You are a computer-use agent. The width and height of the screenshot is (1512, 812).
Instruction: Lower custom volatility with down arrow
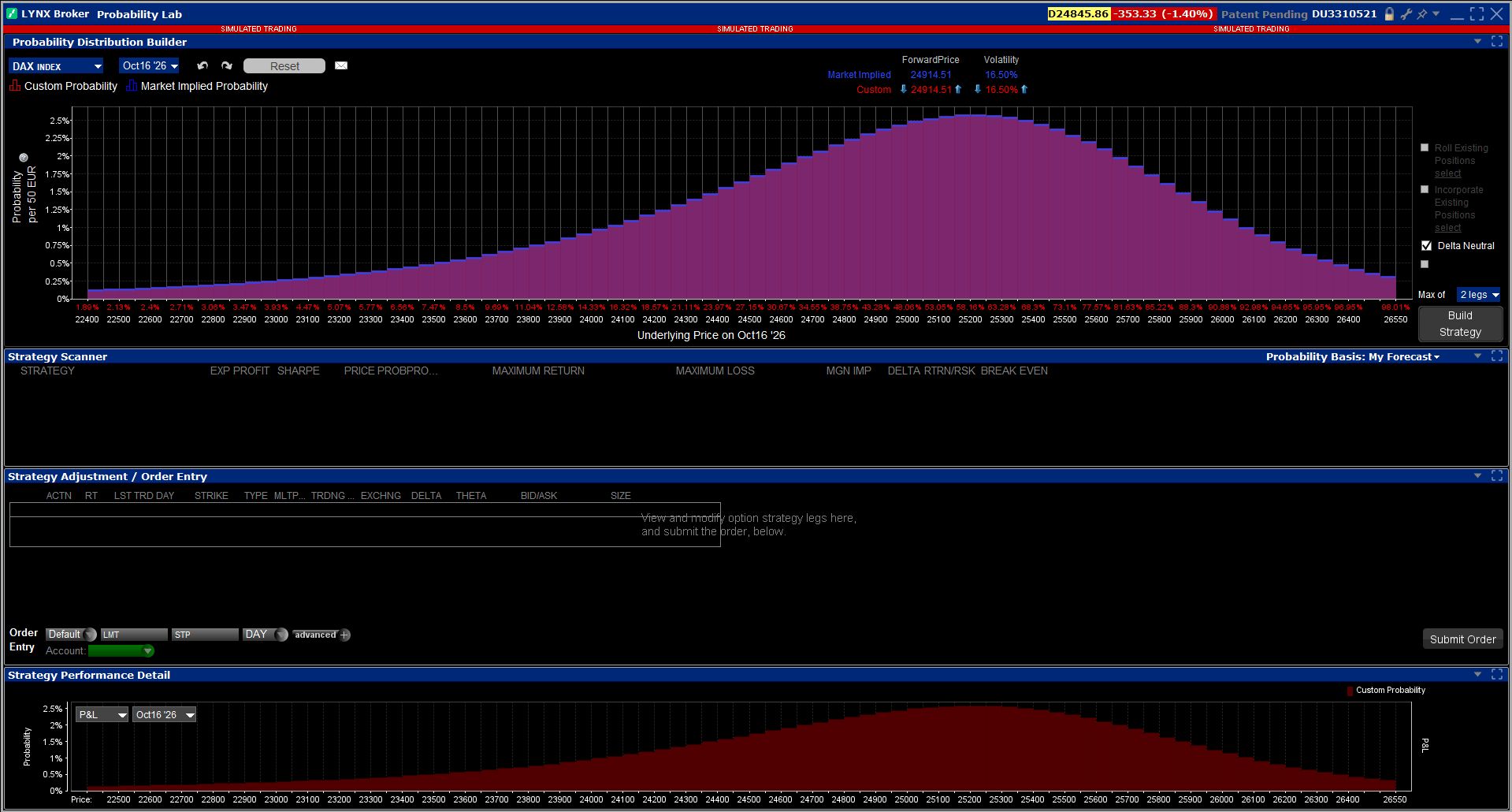[978, 89]
